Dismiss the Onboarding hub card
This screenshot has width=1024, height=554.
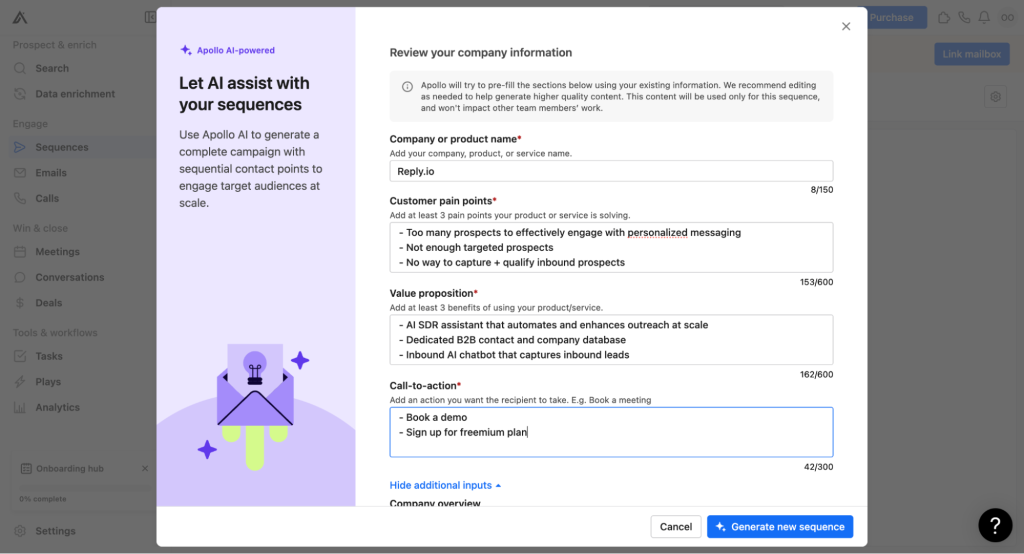point(145,468)
